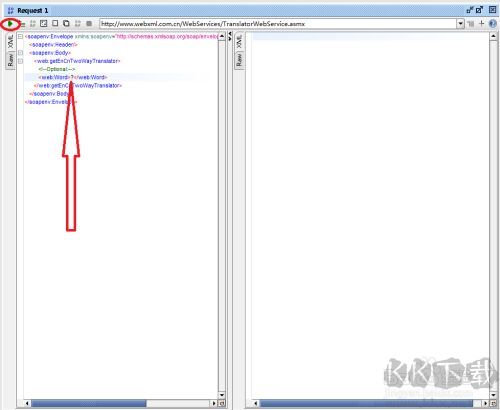Collapse the soapenv:Body node
This screenshot has height=410, width=500.
pos(21,53)
